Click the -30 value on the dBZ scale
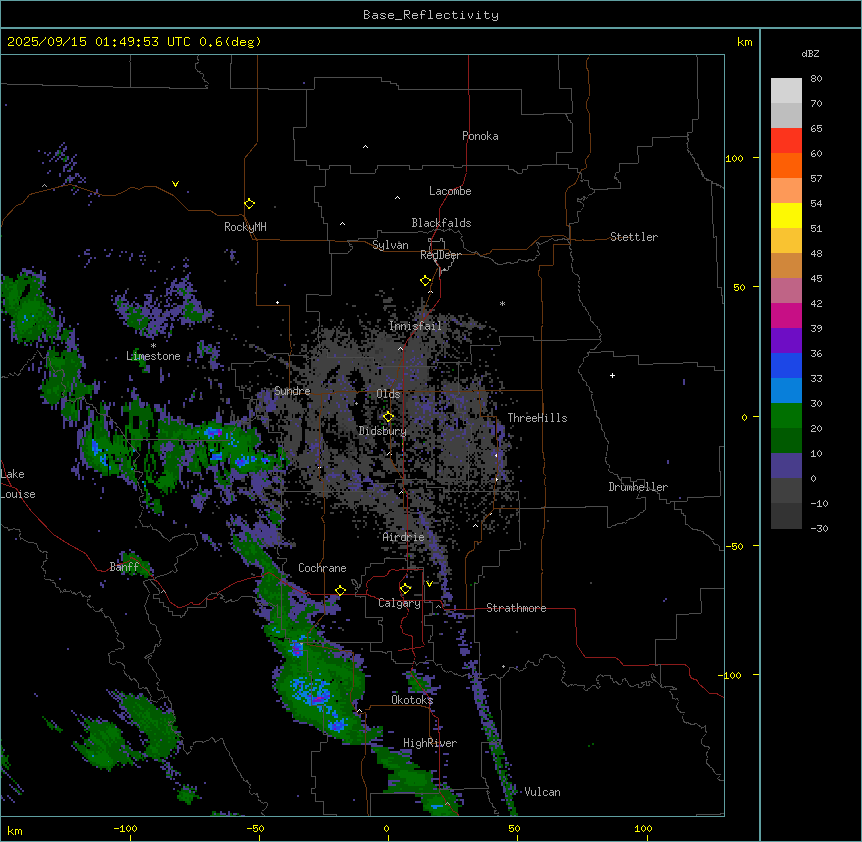Image resolution: width=862 pixels, height=842 pixels. (x=819, y=528)
